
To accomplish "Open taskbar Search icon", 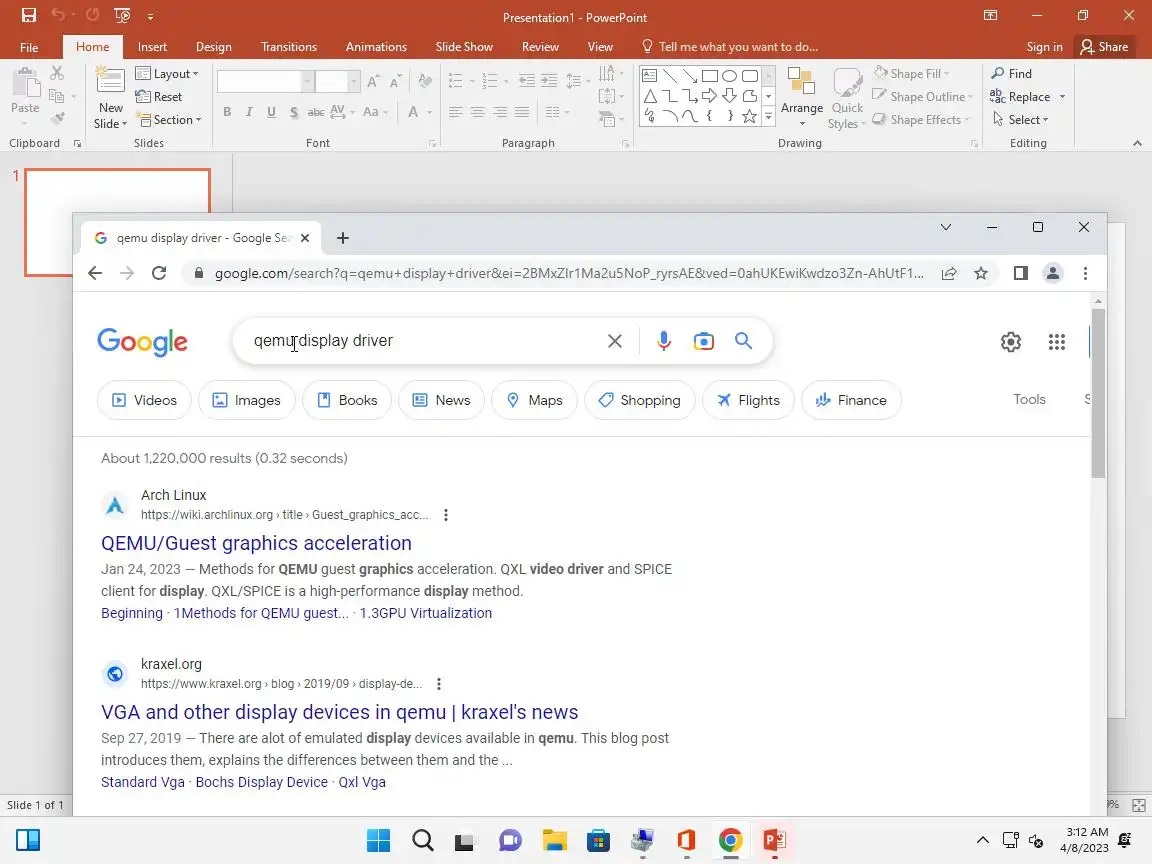I will coord(422,840).
